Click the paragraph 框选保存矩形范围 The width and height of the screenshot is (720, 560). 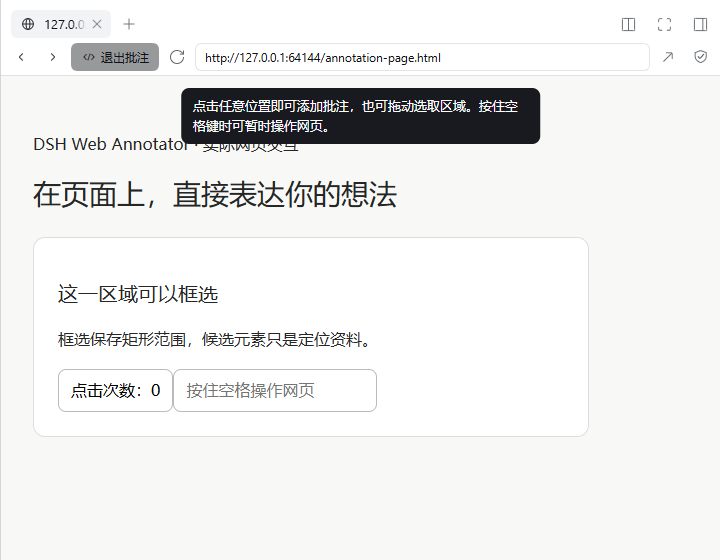pyautogui.click(x=214, y=340)
